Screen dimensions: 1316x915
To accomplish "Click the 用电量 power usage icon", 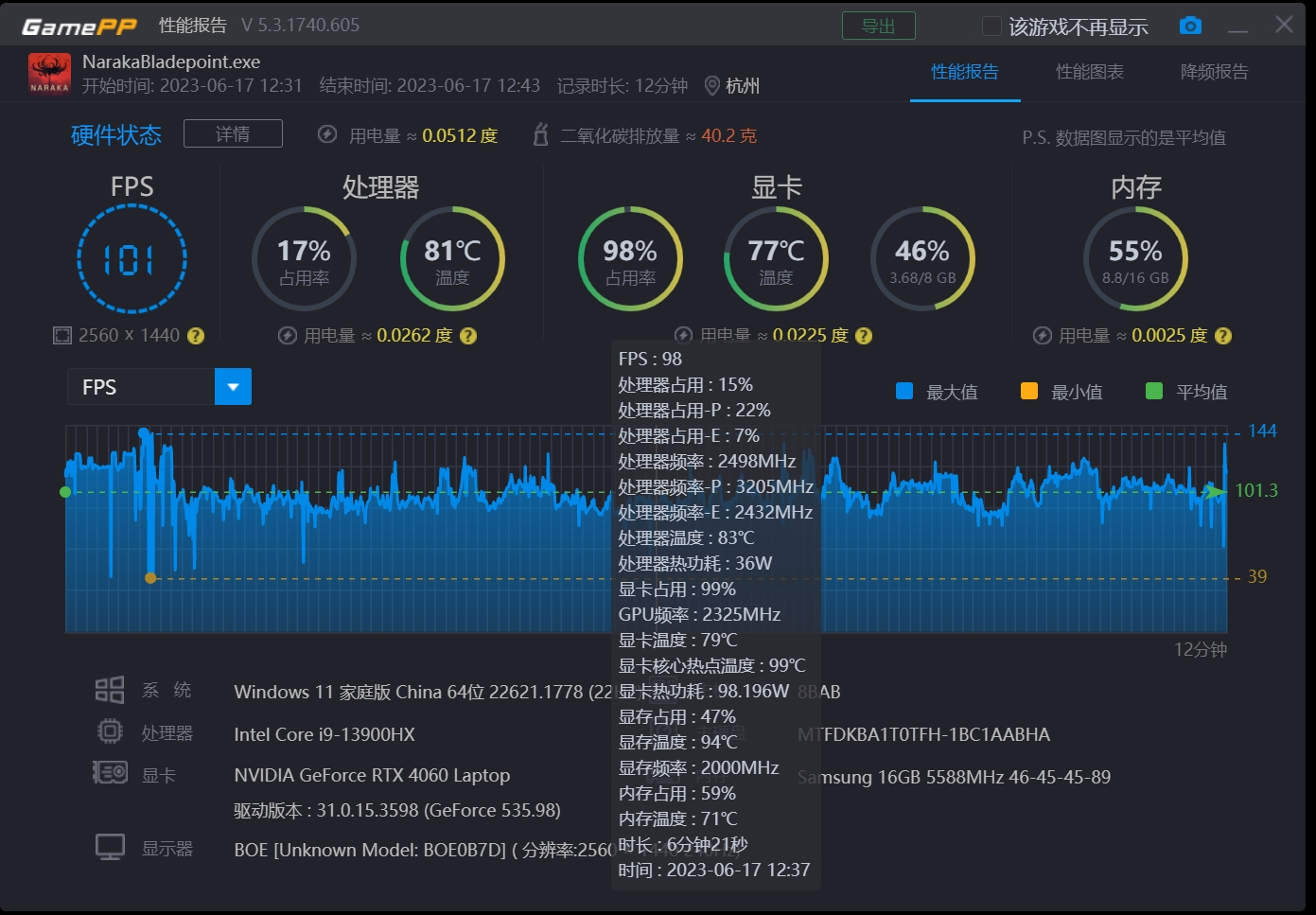I will pos(325,135).
